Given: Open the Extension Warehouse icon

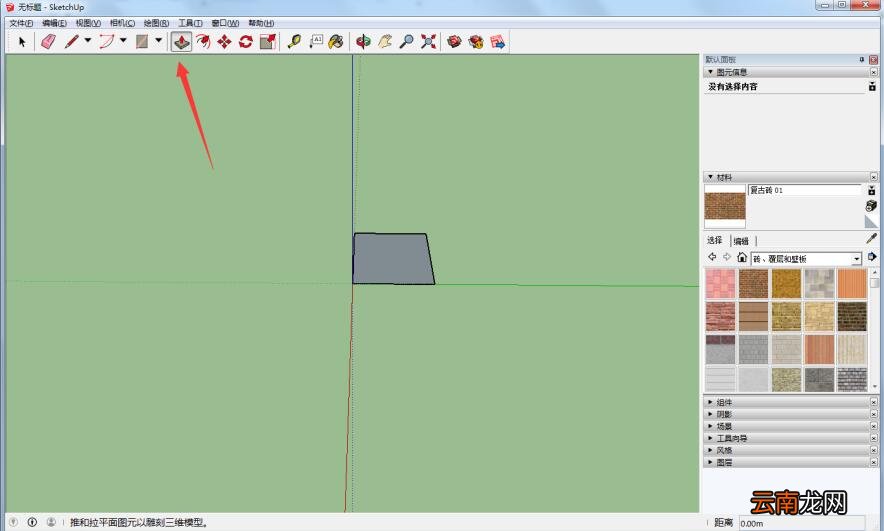Looking at the screenshot, I should point(476,42).
